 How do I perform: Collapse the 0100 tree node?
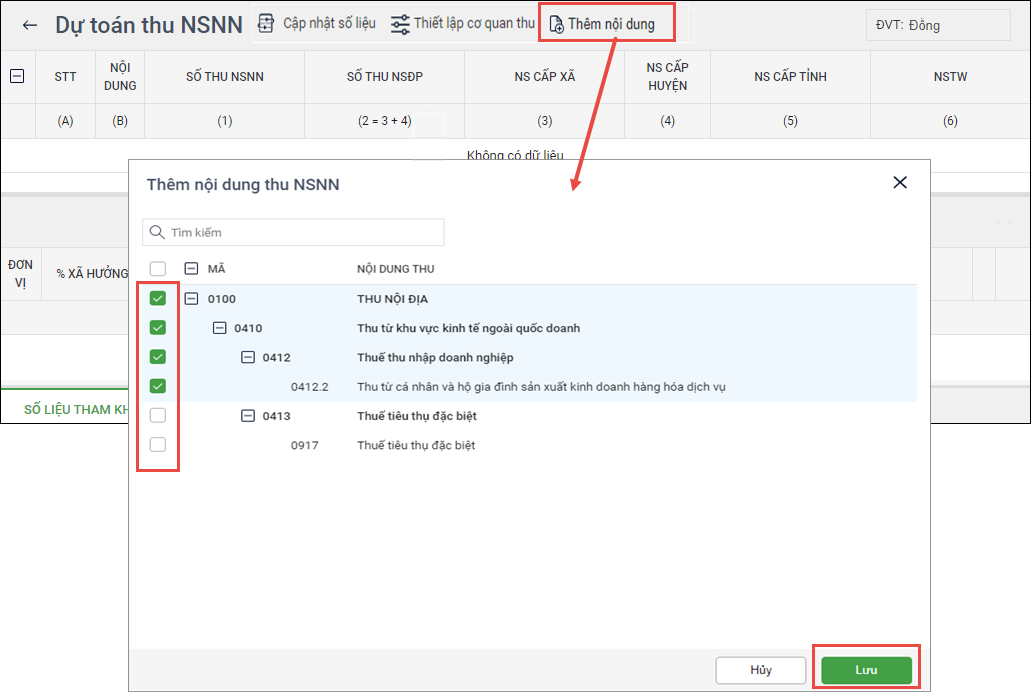pos(191,299)
